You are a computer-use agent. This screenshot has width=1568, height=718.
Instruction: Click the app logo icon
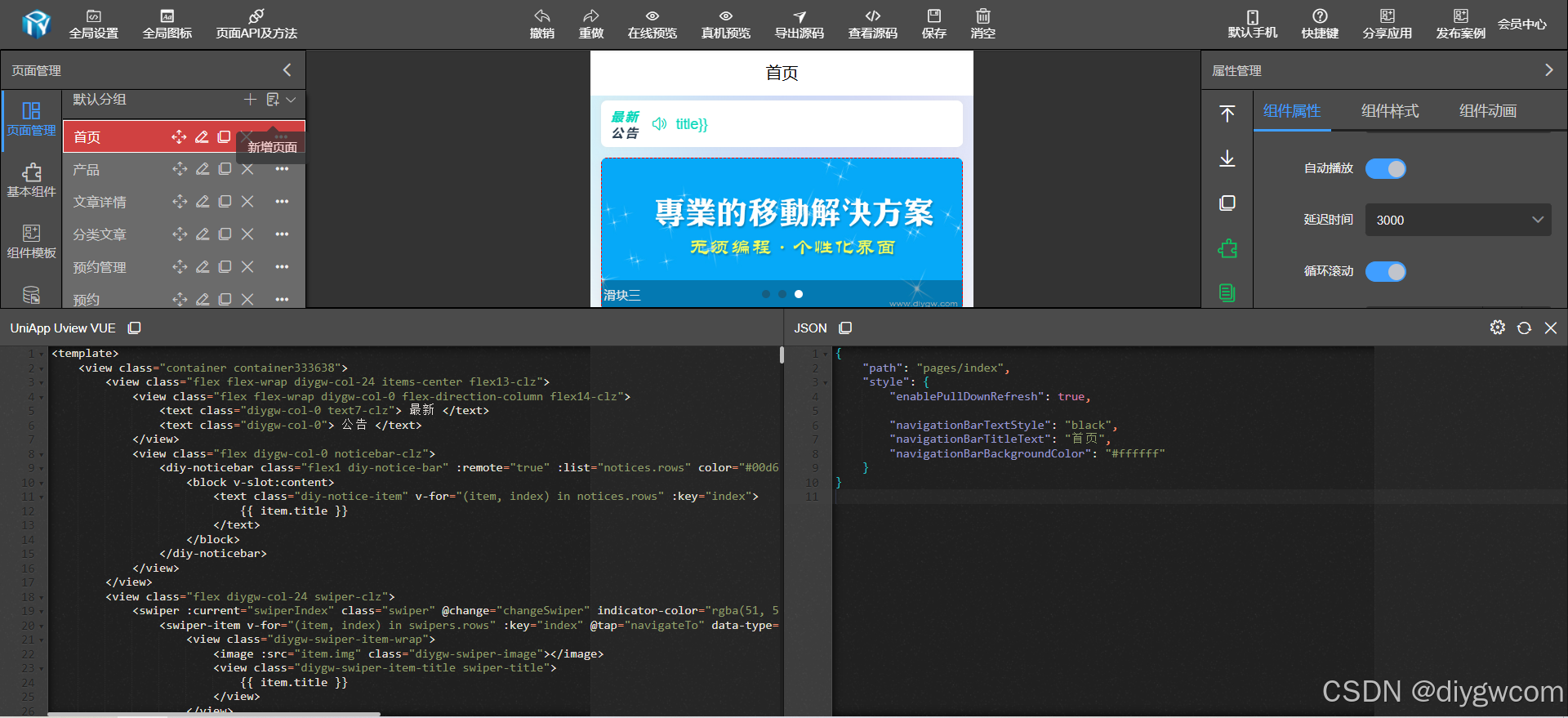point(36,25)
